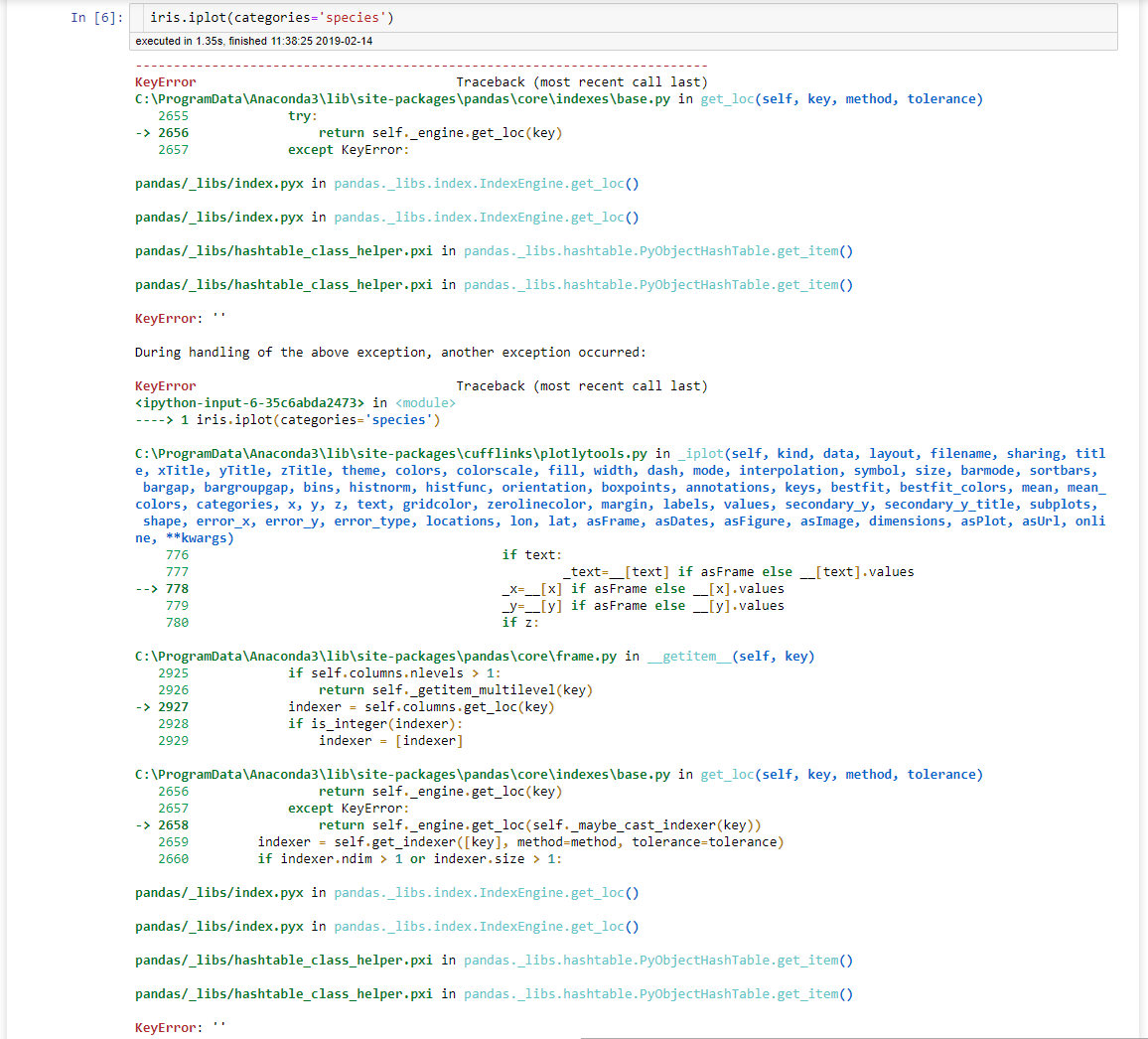Viewport: 1148px width, 1039px height.
Task: Click traceback line '-> 2658'
Action: pos(448,825)
